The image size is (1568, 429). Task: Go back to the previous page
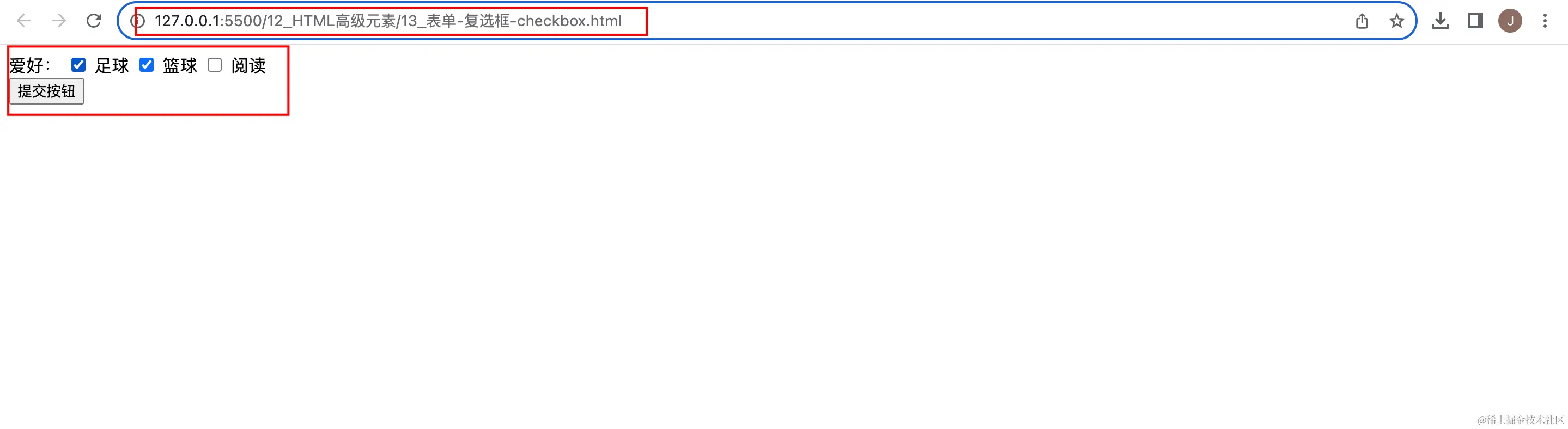pyautogui.click(x=24, y=21)
